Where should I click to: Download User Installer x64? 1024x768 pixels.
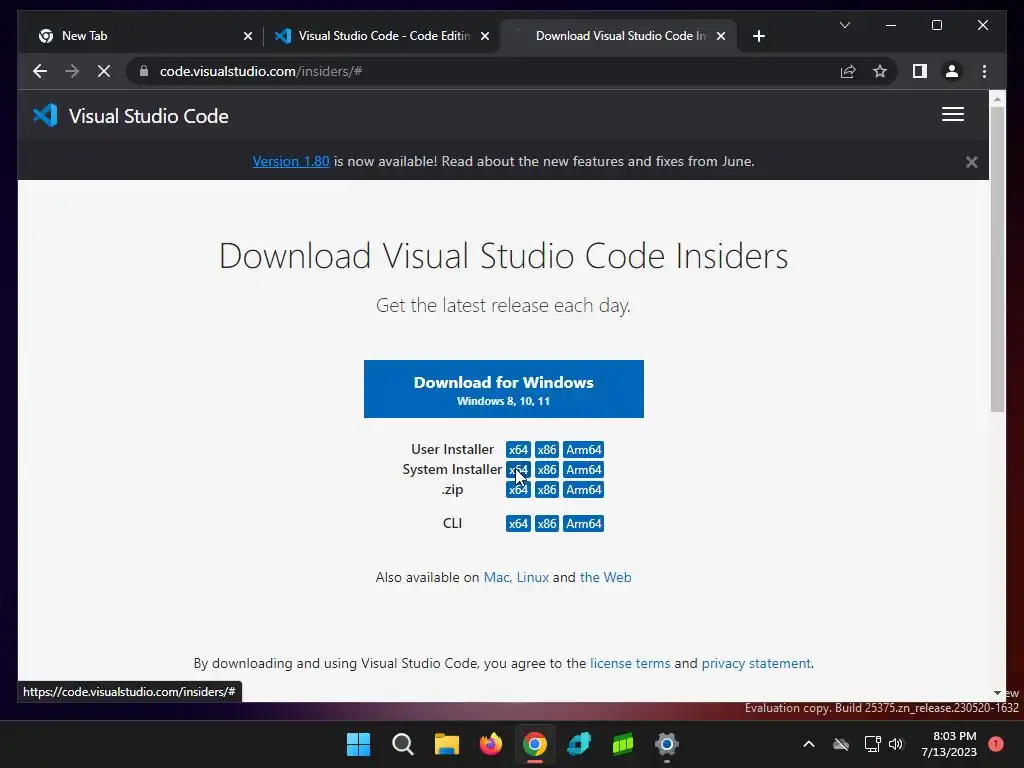518,449
